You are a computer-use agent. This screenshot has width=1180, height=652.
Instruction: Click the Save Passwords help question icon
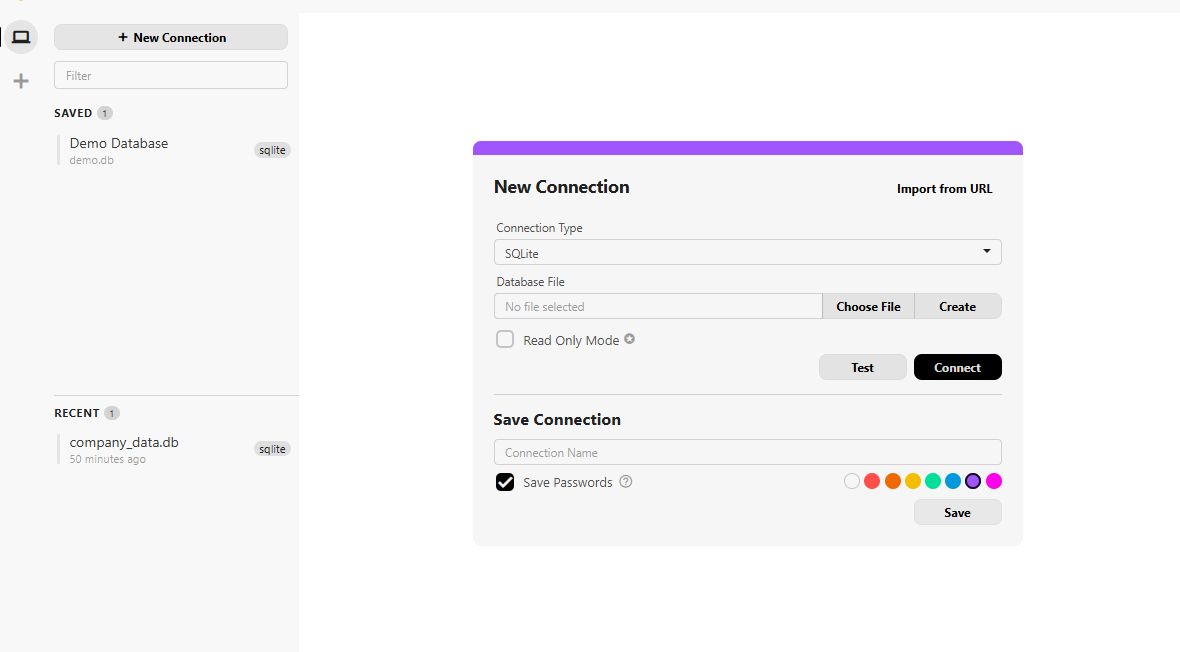point(626,482)
